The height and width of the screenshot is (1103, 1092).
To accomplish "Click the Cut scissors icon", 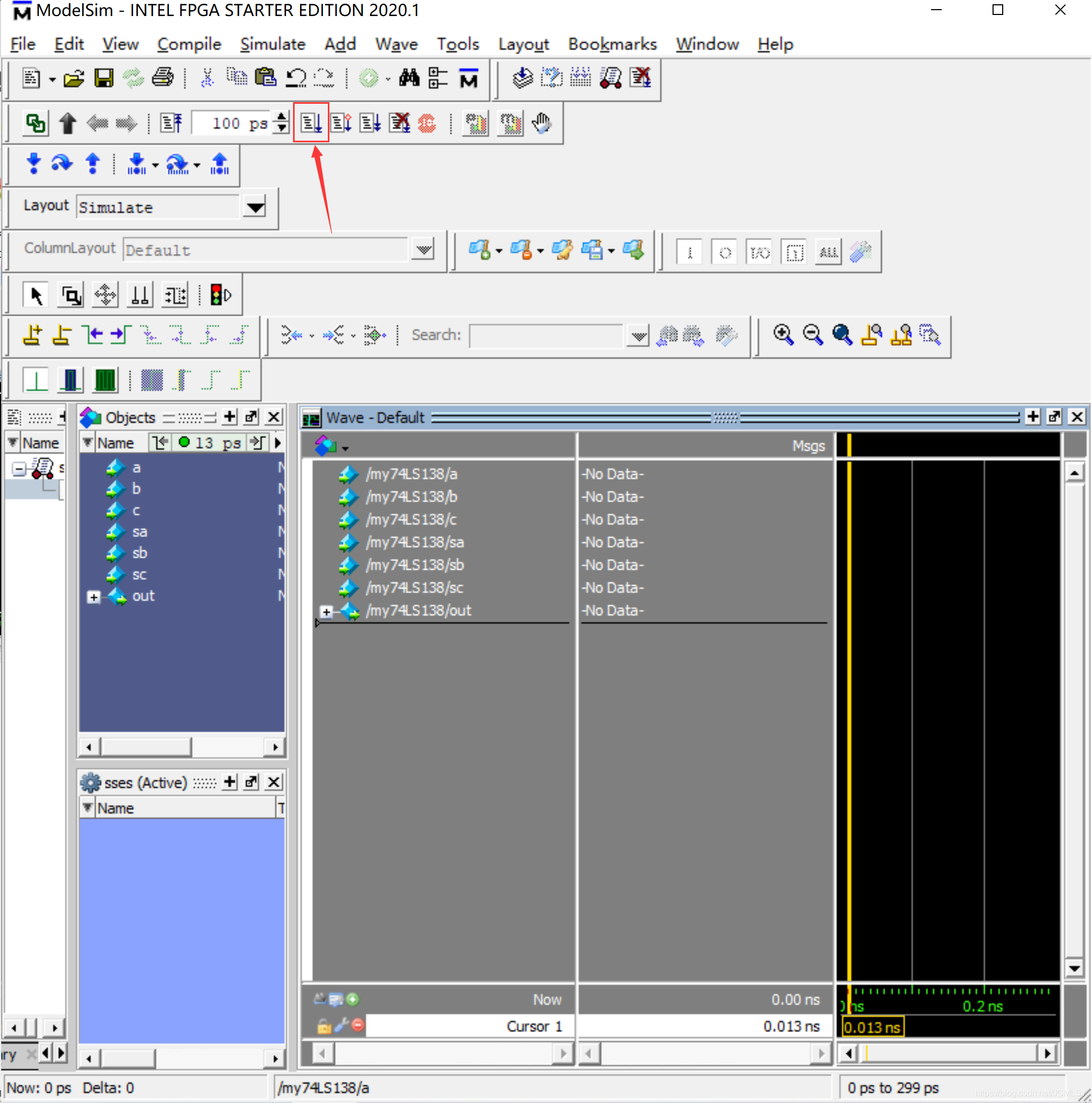I will coord(207,77).
